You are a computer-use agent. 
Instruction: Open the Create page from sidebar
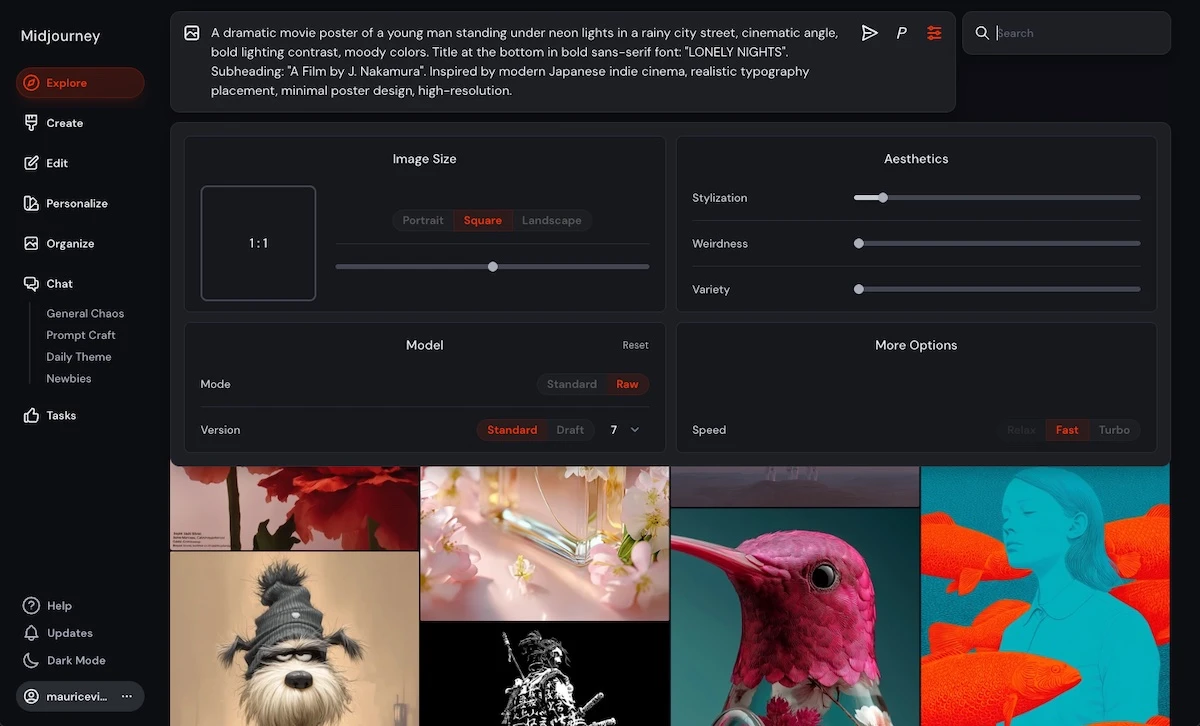(64, 123)
